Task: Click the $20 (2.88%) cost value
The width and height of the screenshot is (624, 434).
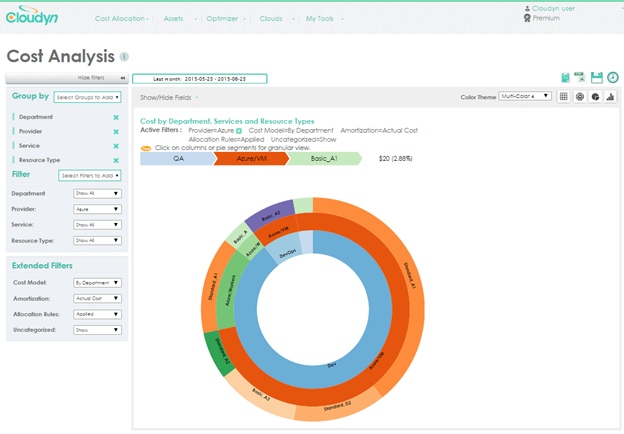Action: [x=396, y=159]
